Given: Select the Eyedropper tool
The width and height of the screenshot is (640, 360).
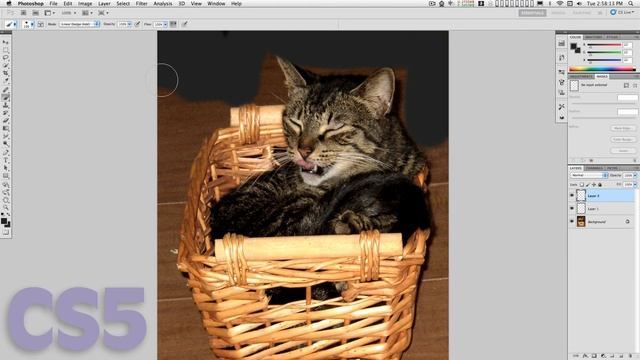Looking at the screenshot, I should coord(6,81).
